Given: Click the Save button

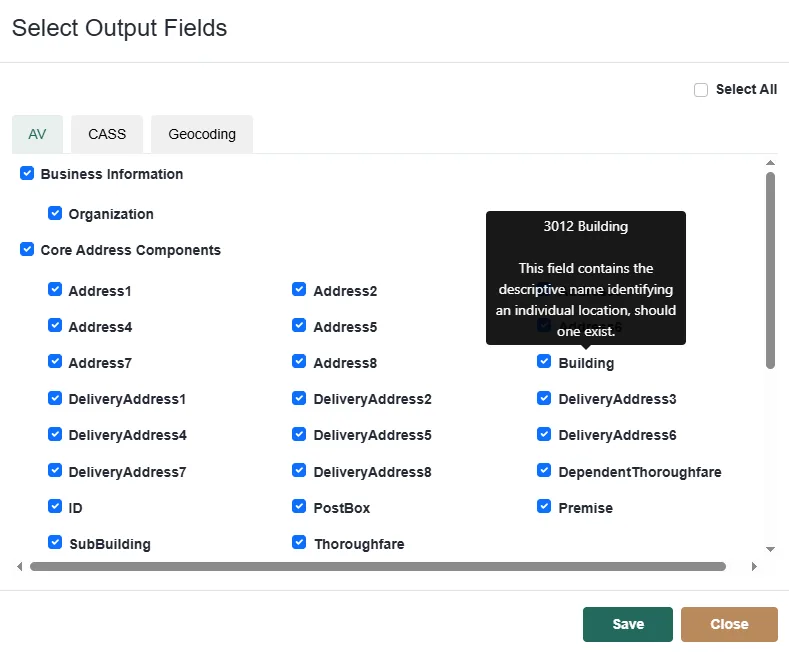Looking at the screenshot, I should [628, 624].
